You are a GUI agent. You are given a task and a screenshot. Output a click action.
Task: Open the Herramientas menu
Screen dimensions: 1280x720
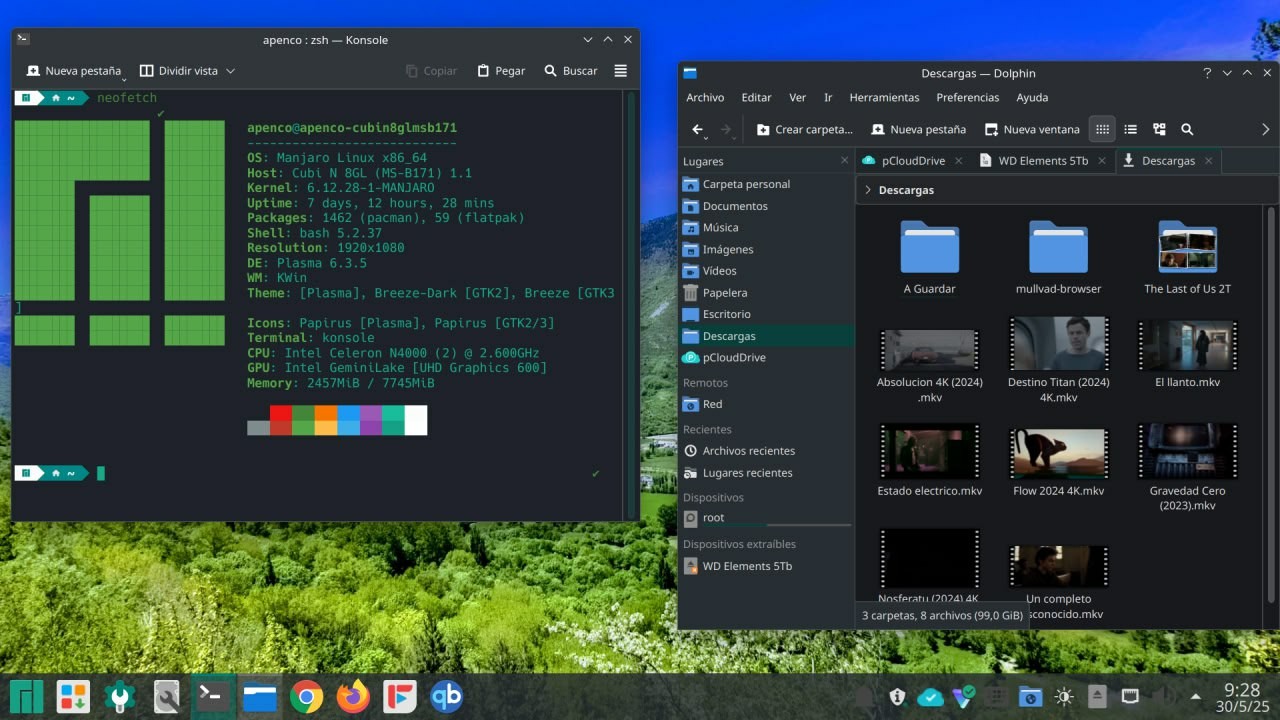click(x=884, y=97)
